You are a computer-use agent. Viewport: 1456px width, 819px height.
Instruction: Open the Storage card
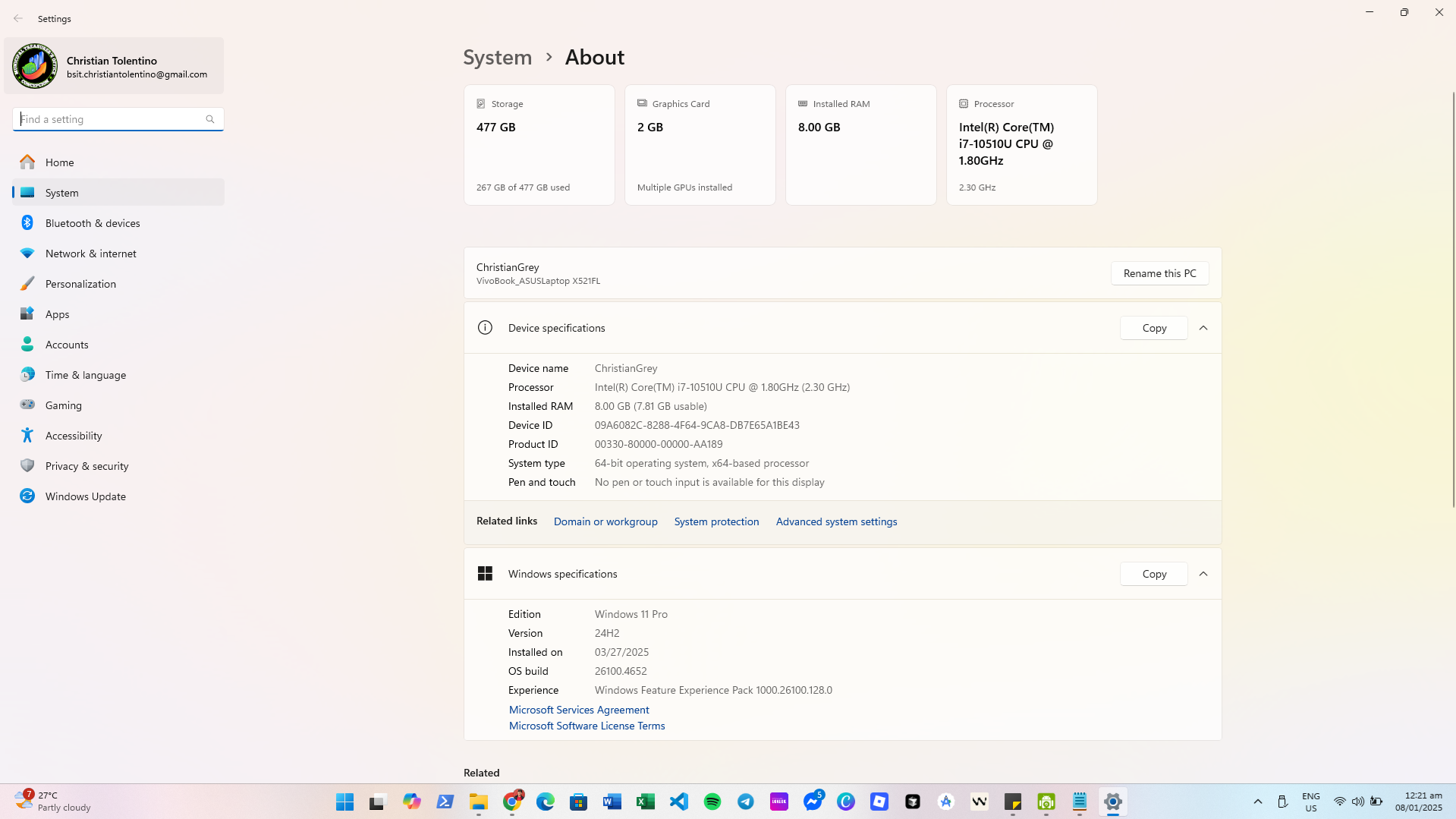[x=539, y=145]
